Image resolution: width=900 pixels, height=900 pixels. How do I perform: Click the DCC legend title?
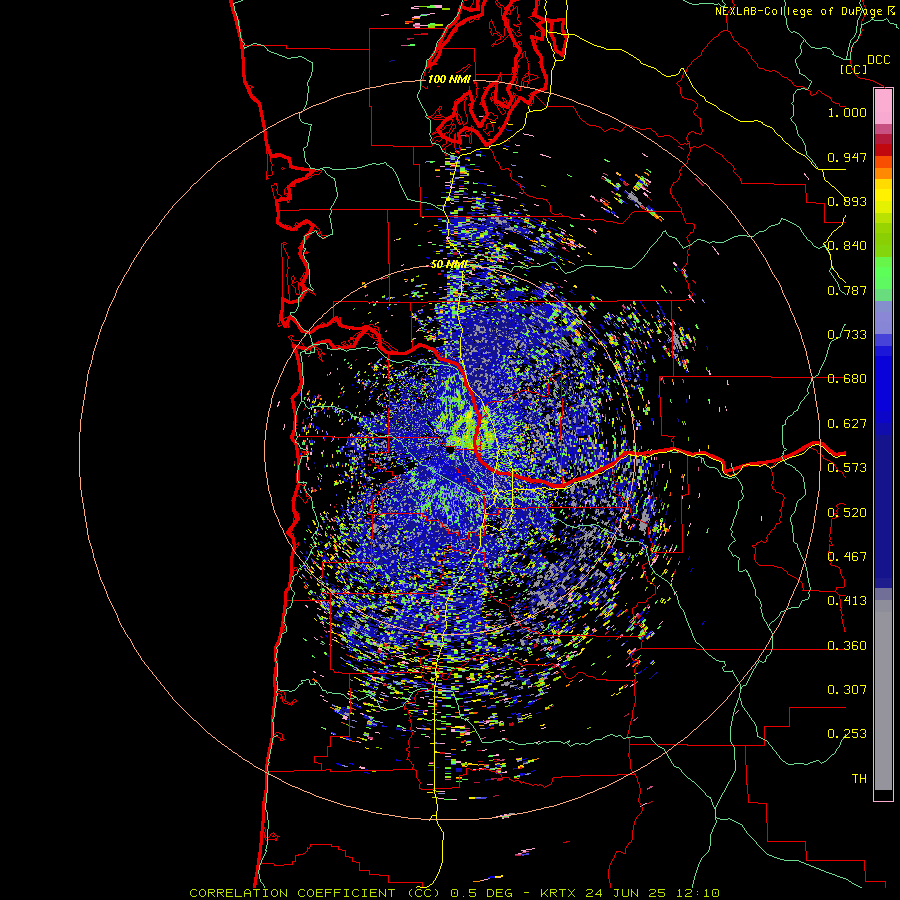878,60
